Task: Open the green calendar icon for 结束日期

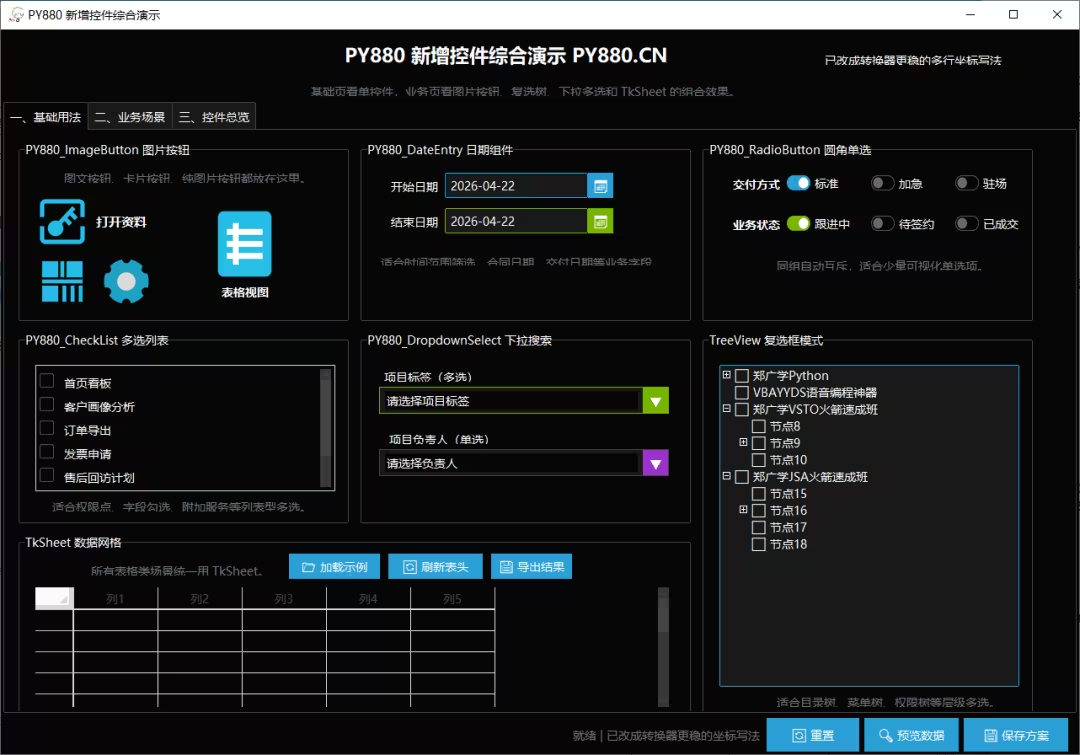Action: [600, 221]
